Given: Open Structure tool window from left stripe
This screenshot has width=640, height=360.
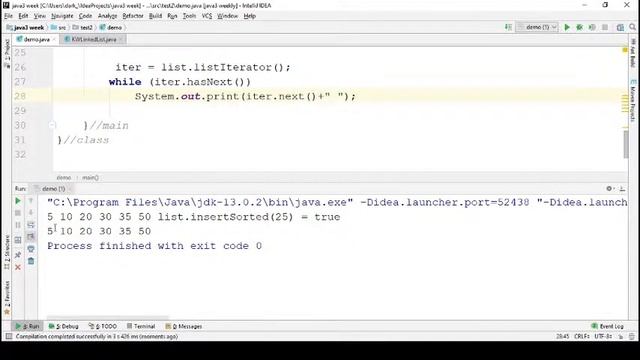Looking at the screenshot, I should pyautogui.click(x=7, y=252).
